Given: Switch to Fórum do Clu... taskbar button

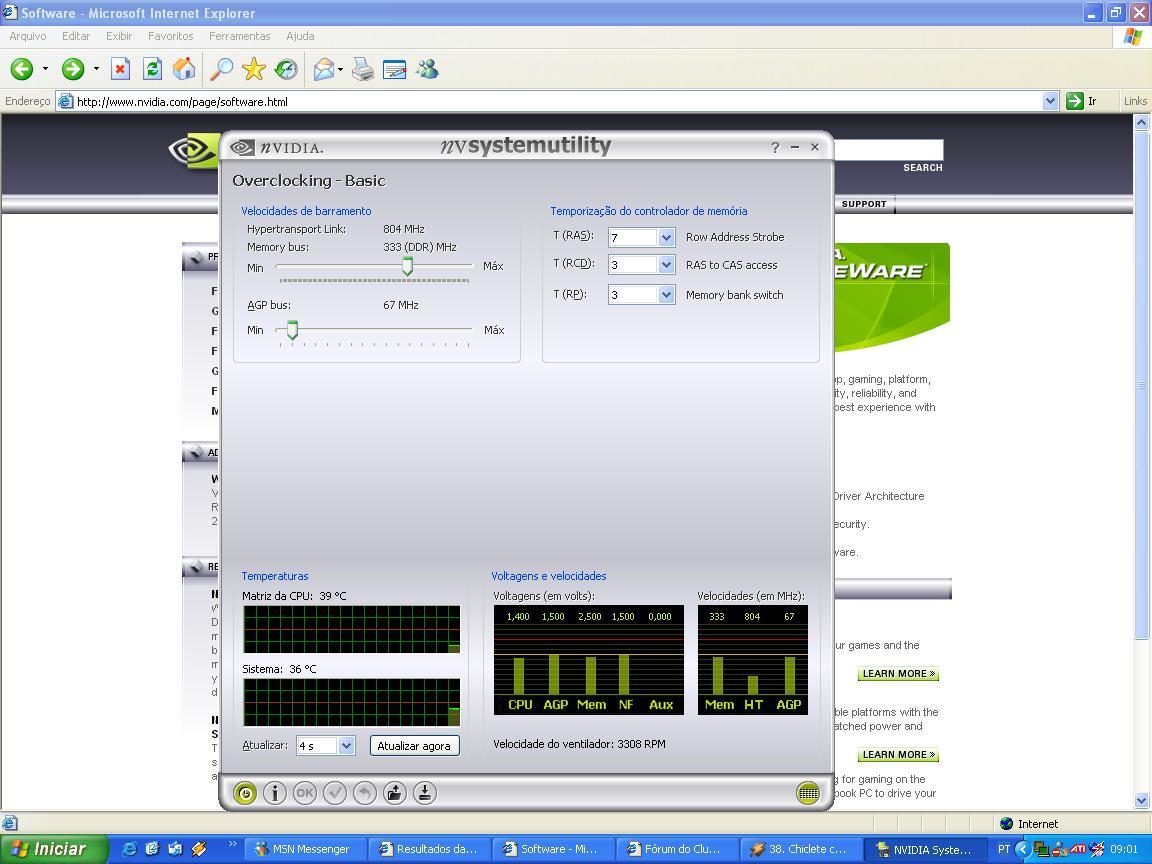Looking at the screenshot, I should [675, 849].
